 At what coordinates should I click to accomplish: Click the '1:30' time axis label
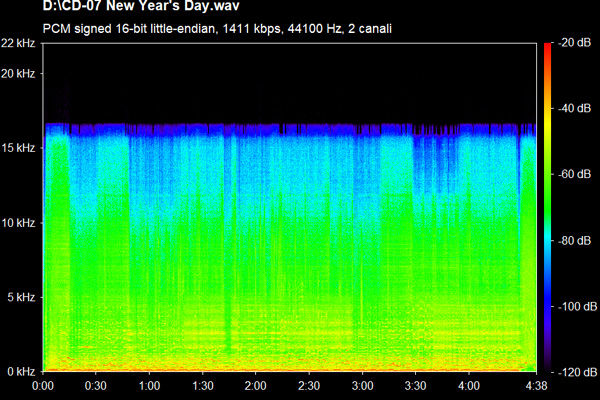pyautogui.click(x=202, y=385)
